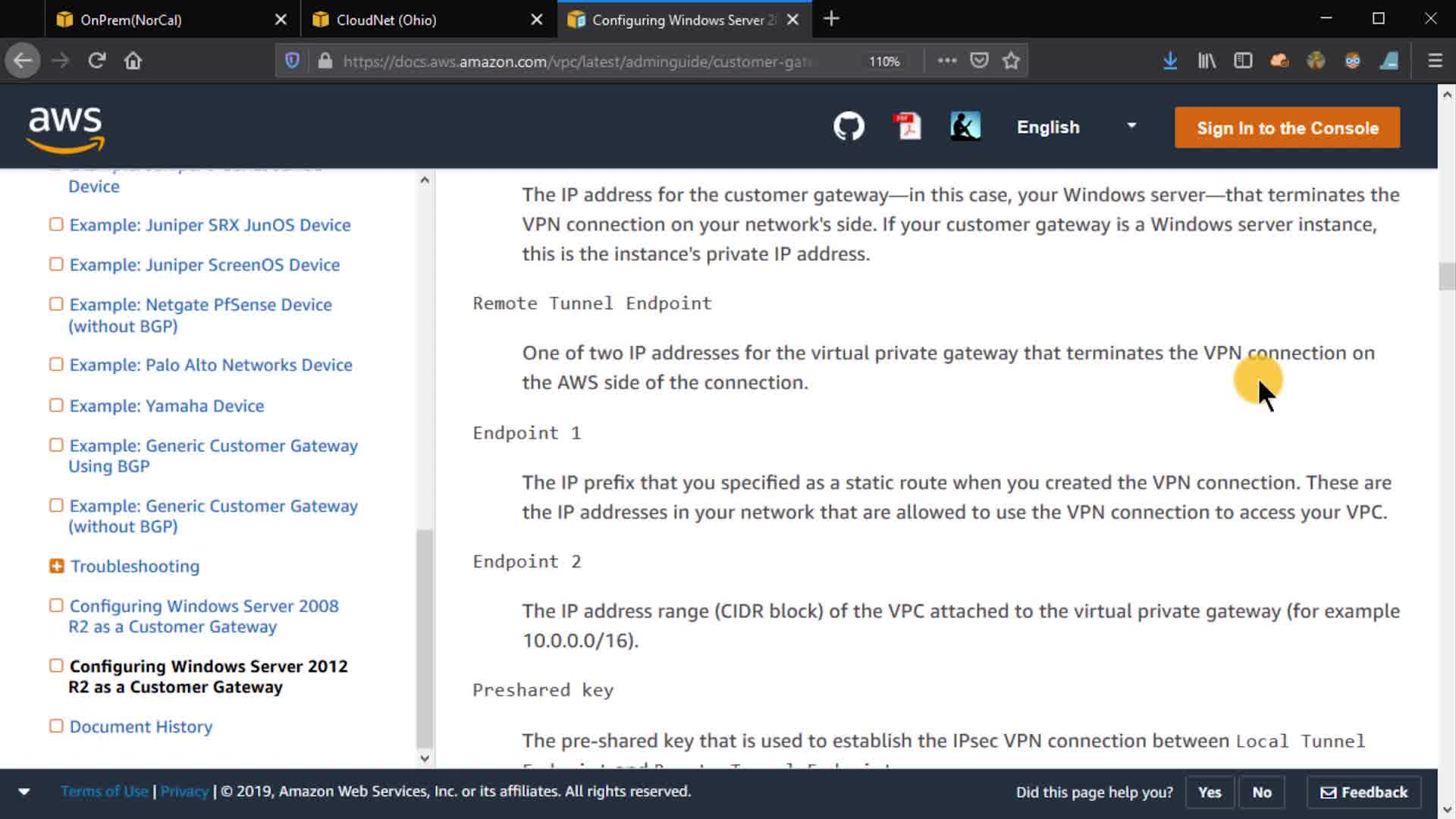Click the Kindle reader icon
Screen dimensions: 1456x819
point(965,127)
